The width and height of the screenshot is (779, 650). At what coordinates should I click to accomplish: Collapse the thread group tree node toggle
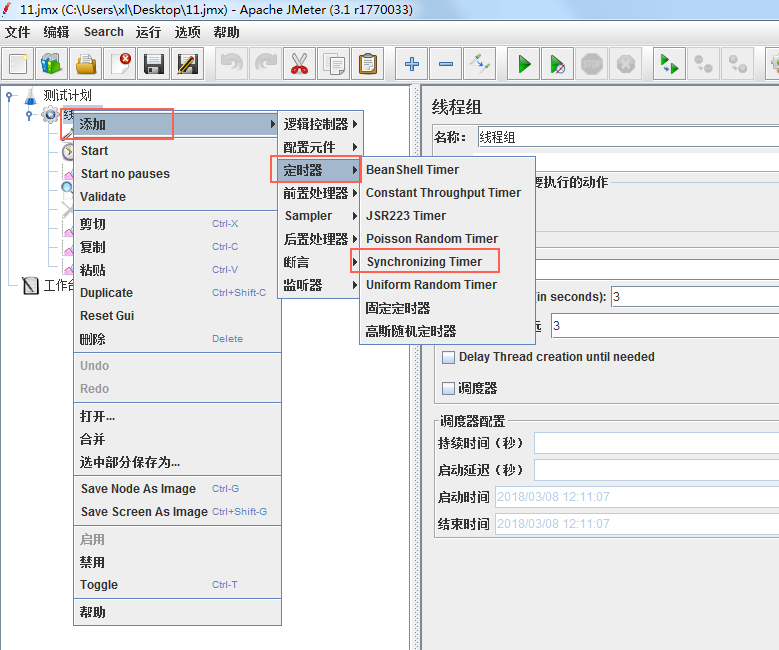[x=29, y=115]
